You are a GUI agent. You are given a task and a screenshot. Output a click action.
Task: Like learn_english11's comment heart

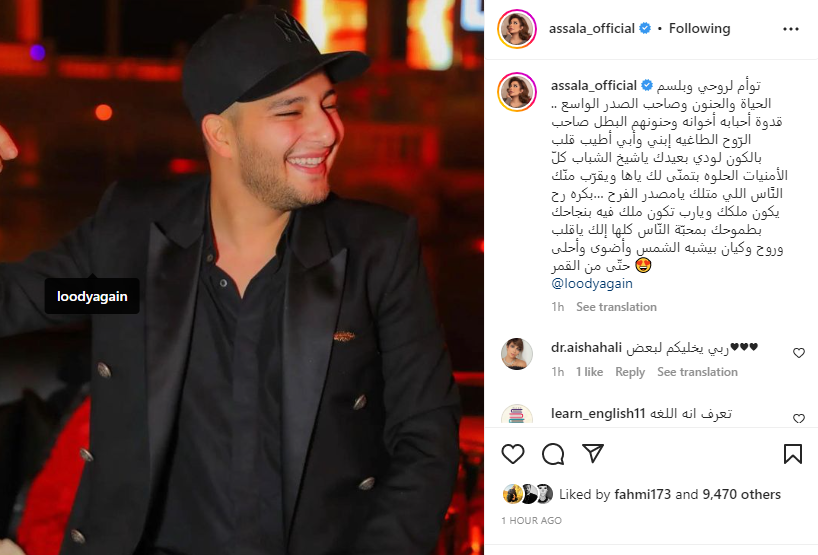(x=799, y=418)
